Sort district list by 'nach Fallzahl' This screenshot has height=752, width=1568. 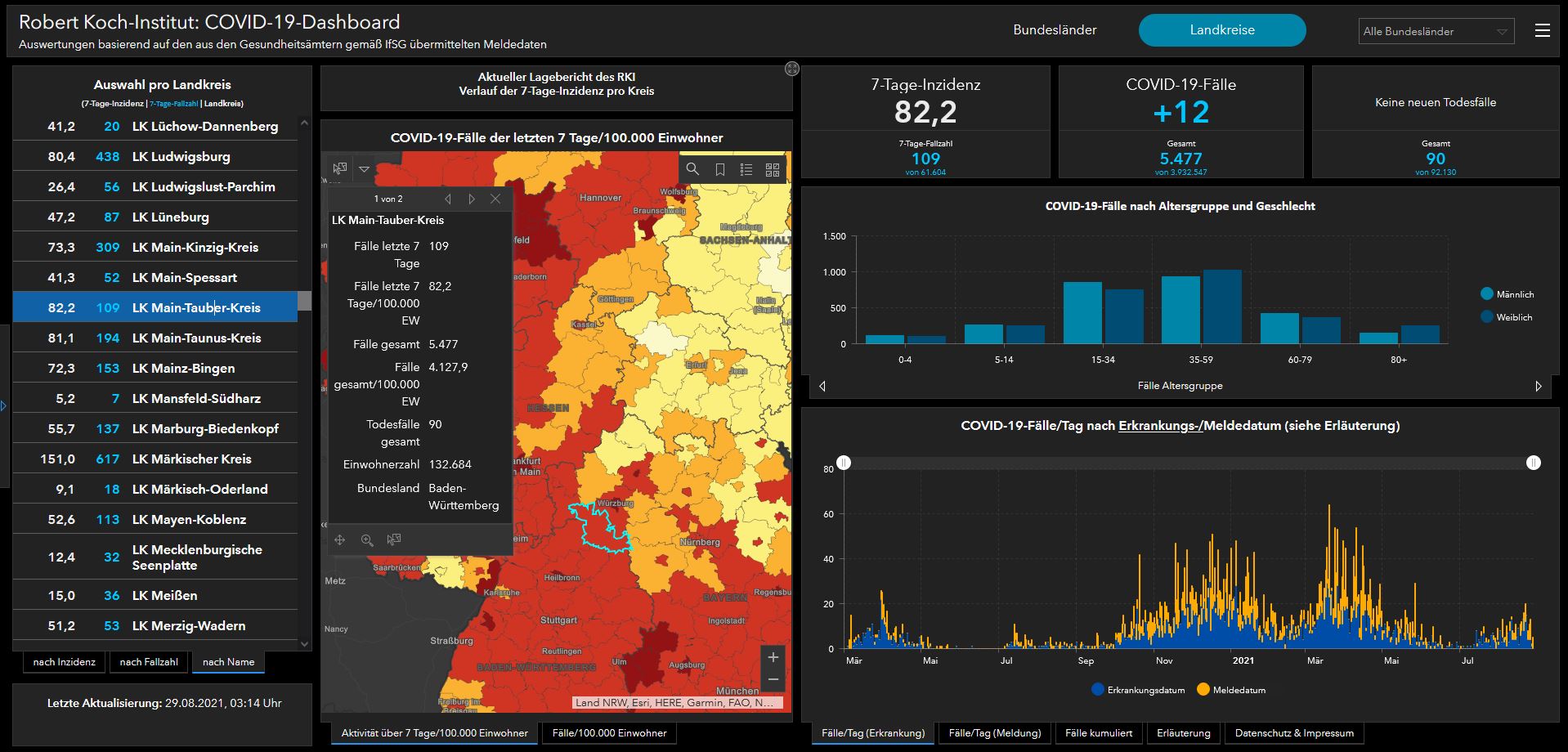[149, 662]
